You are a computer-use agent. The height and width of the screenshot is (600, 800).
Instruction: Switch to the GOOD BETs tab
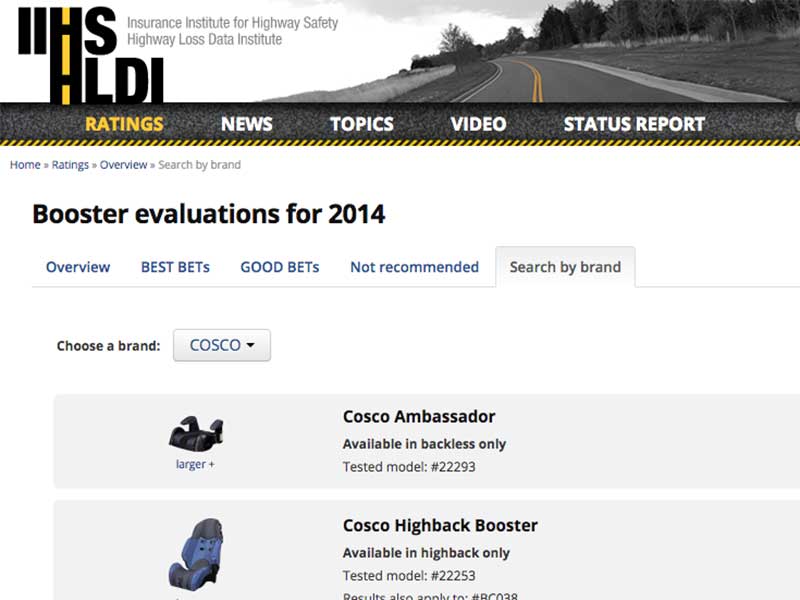(x=280, y=267)
